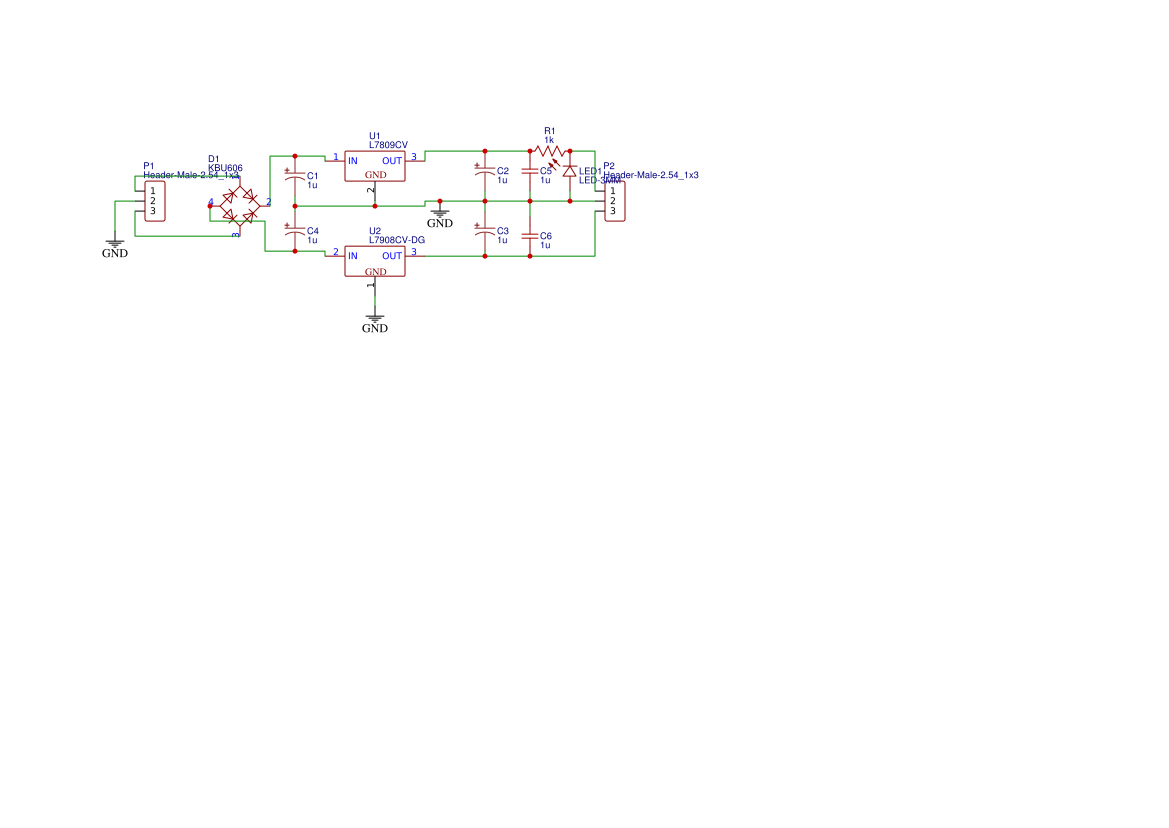
Task: Click pin number 4 of bridge D1
Action: [211, 202]
